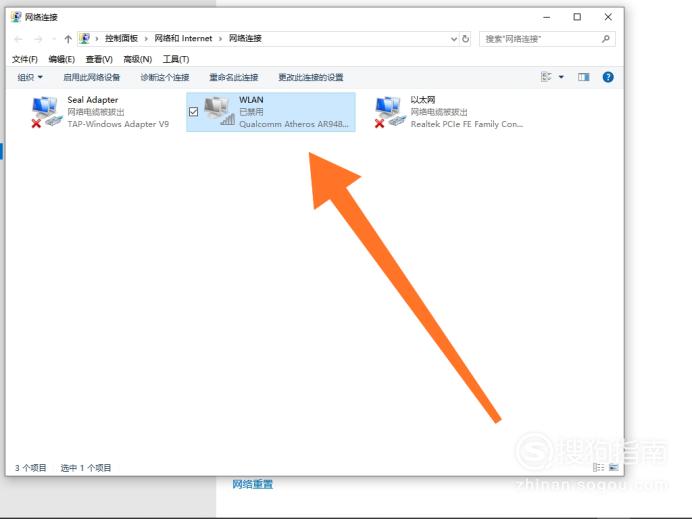Select the Seal Adapter connection icon

pos(46,111)
